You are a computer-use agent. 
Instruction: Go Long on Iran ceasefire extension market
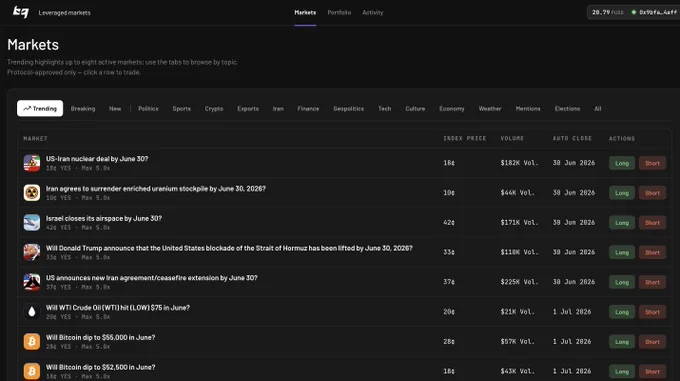coord(622,282)
